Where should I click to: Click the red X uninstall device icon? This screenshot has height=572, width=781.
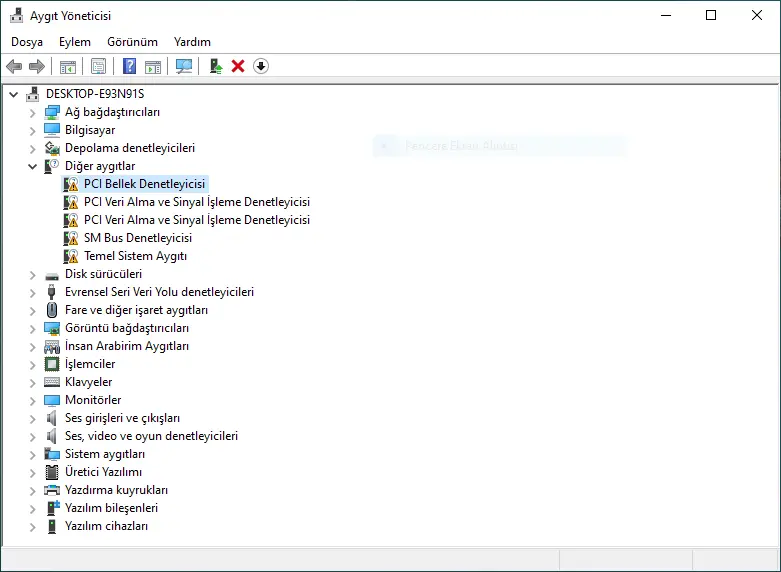pos(238,66)
